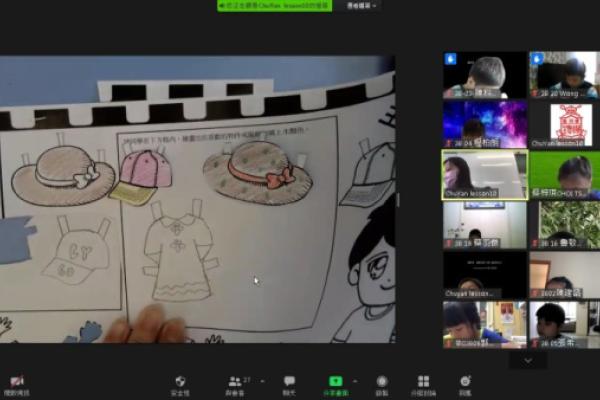The image size is (600, 400).
Task: Click the pink cap in shared worksheet
Action: 145,170
